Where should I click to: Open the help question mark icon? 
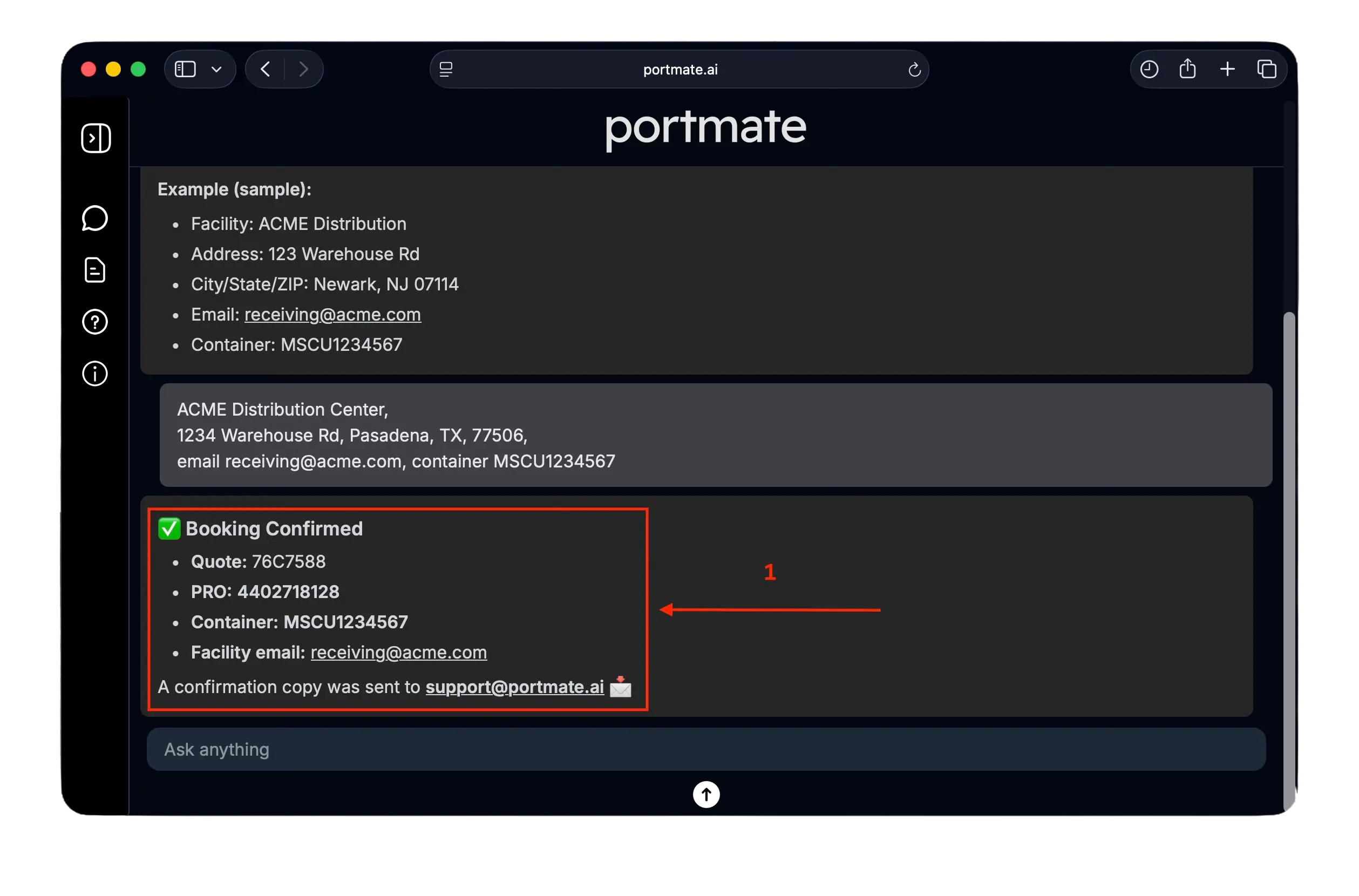(95, 322)
